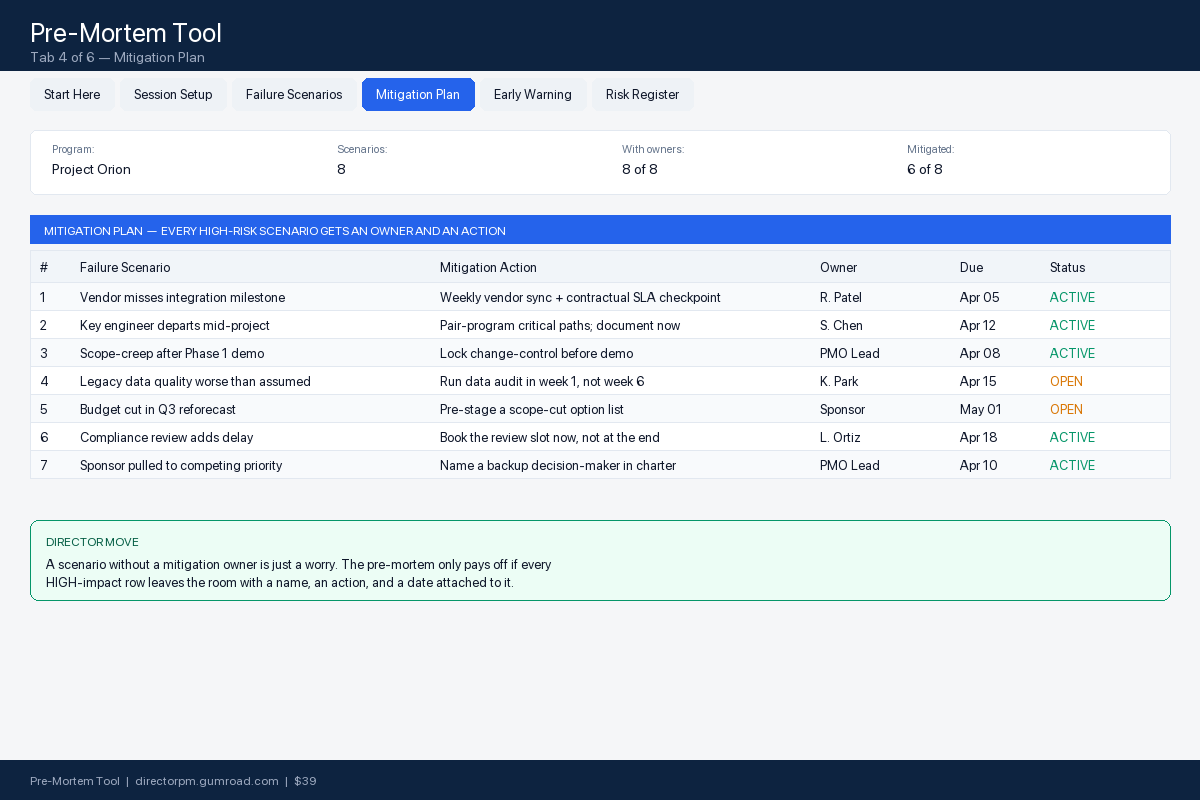Click the Director Move callout heading
The width and height of the screenshot is (1200, 800).
click(92, 542)
